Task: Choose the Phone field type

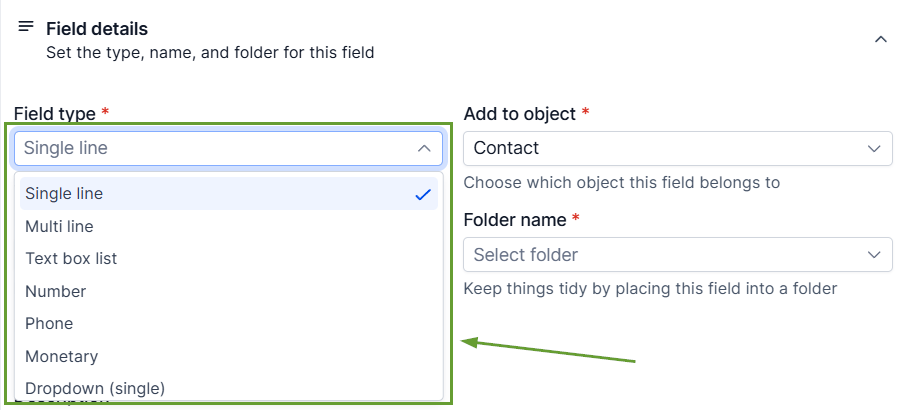Action: [49, 323]
